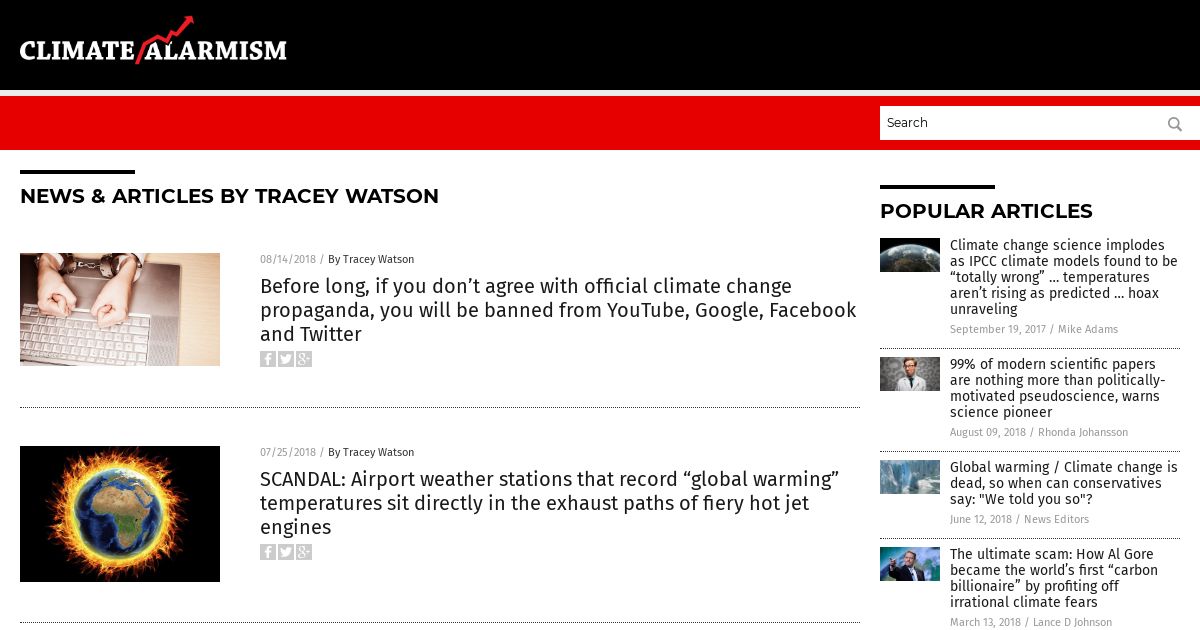Click author name Rhonda Johansson

1083,432
